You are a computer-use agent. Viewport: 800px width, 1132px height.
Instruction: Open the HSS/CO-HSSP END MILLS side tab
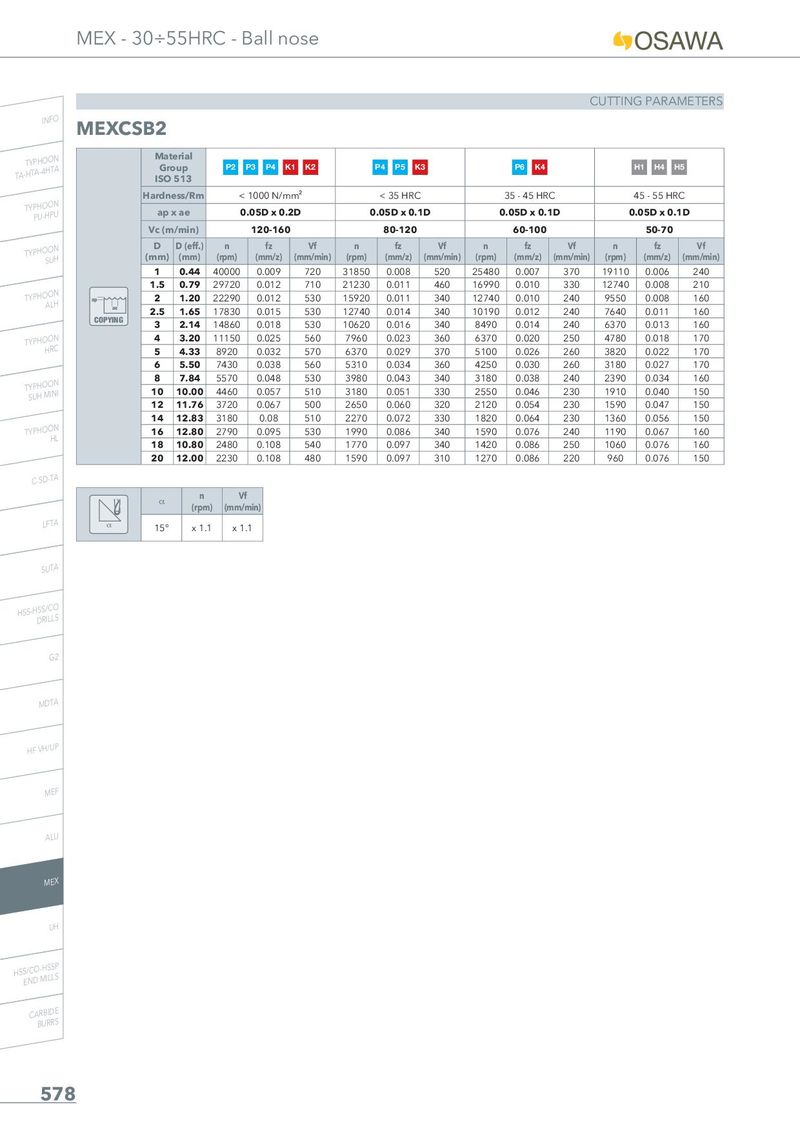coord(32,974)
